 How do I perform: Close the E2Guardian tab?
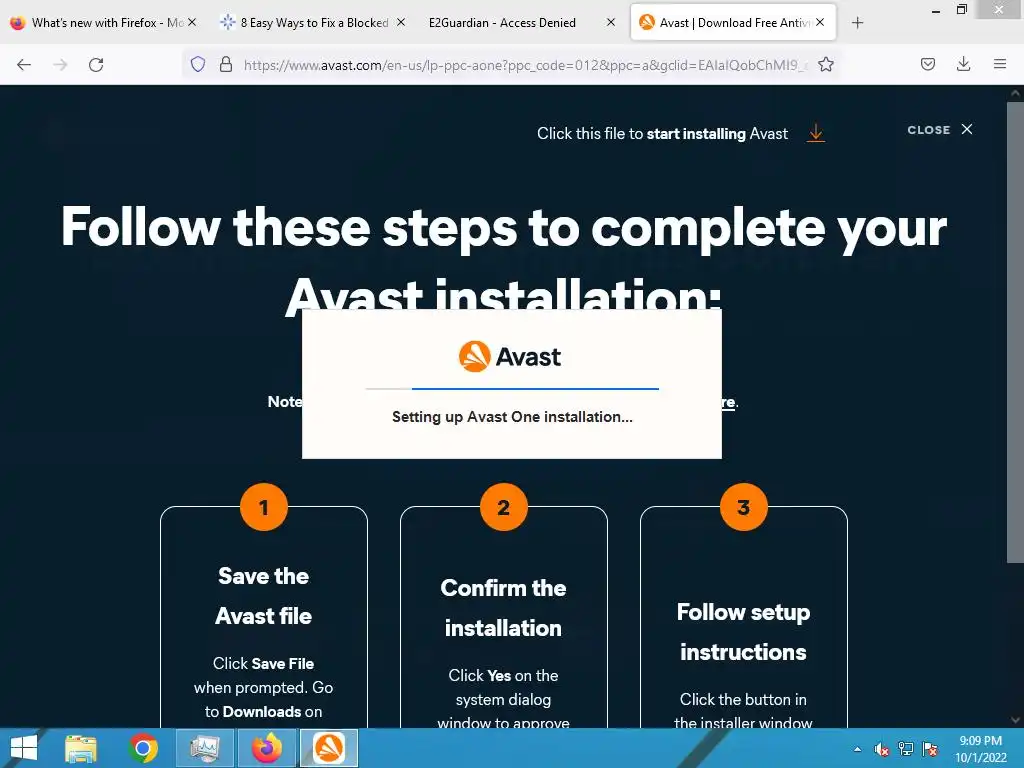point(611,22)
